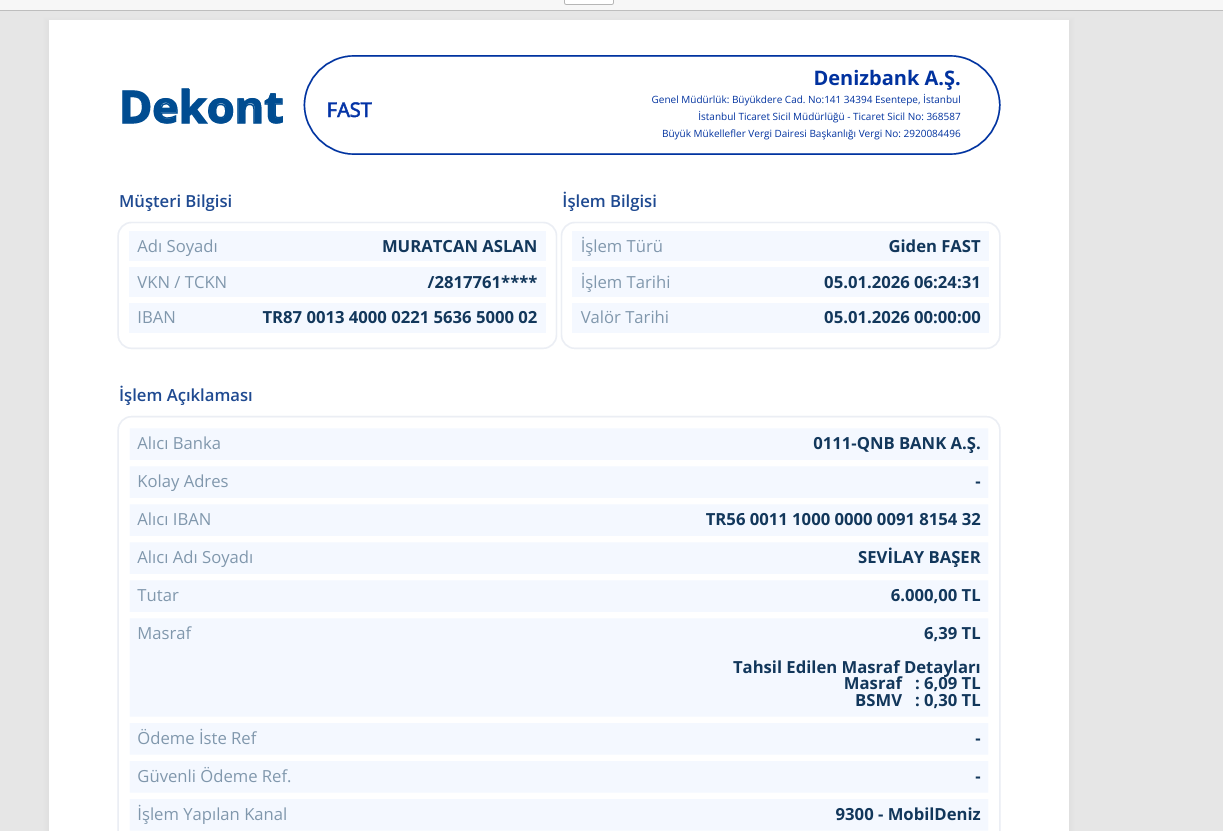Select recipient name SEVİLAY BAŞER
The width and height of the screenshot is (1223, 831).
point(919,557)
